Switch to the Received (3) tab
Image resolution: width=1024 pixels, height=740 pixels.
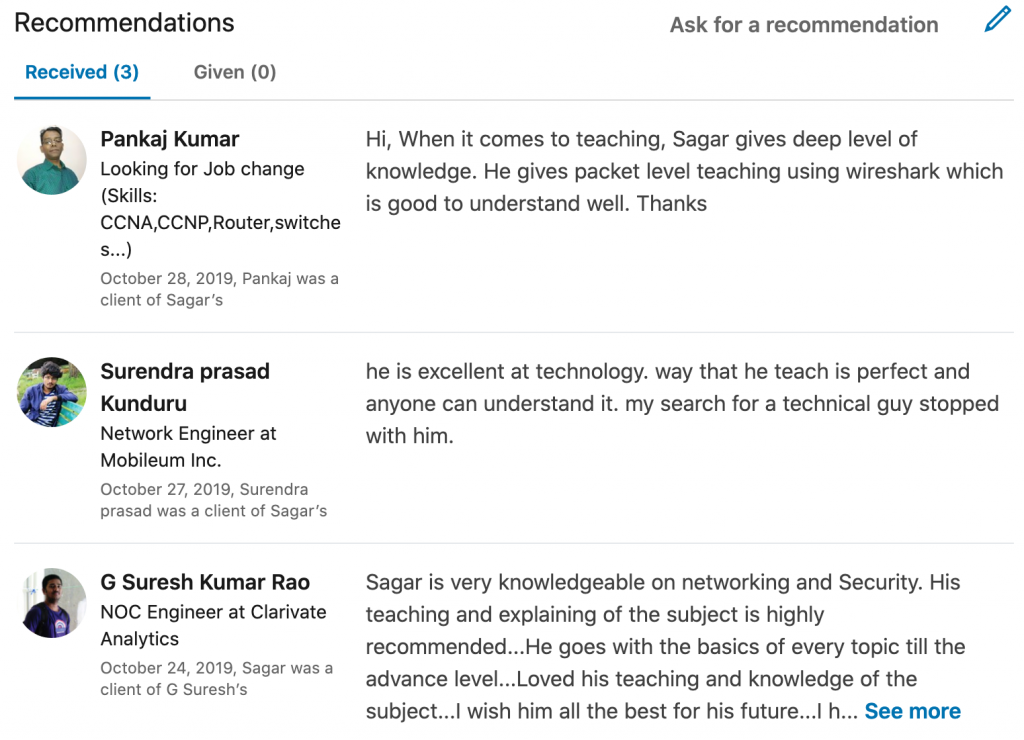[82, 72]
